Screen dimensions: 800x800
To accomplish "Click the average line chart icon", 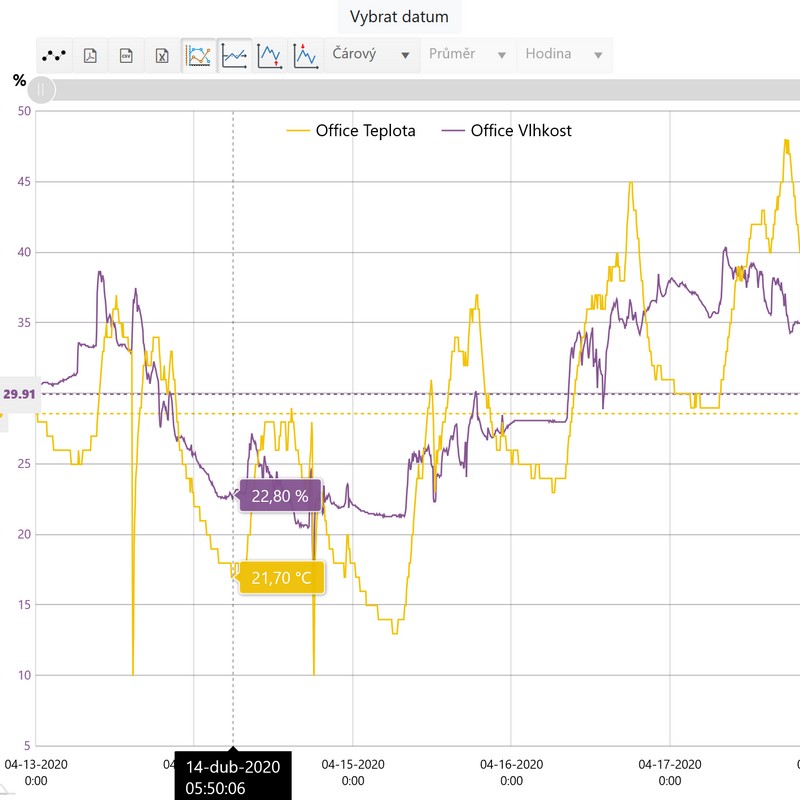I will [235, 55].
